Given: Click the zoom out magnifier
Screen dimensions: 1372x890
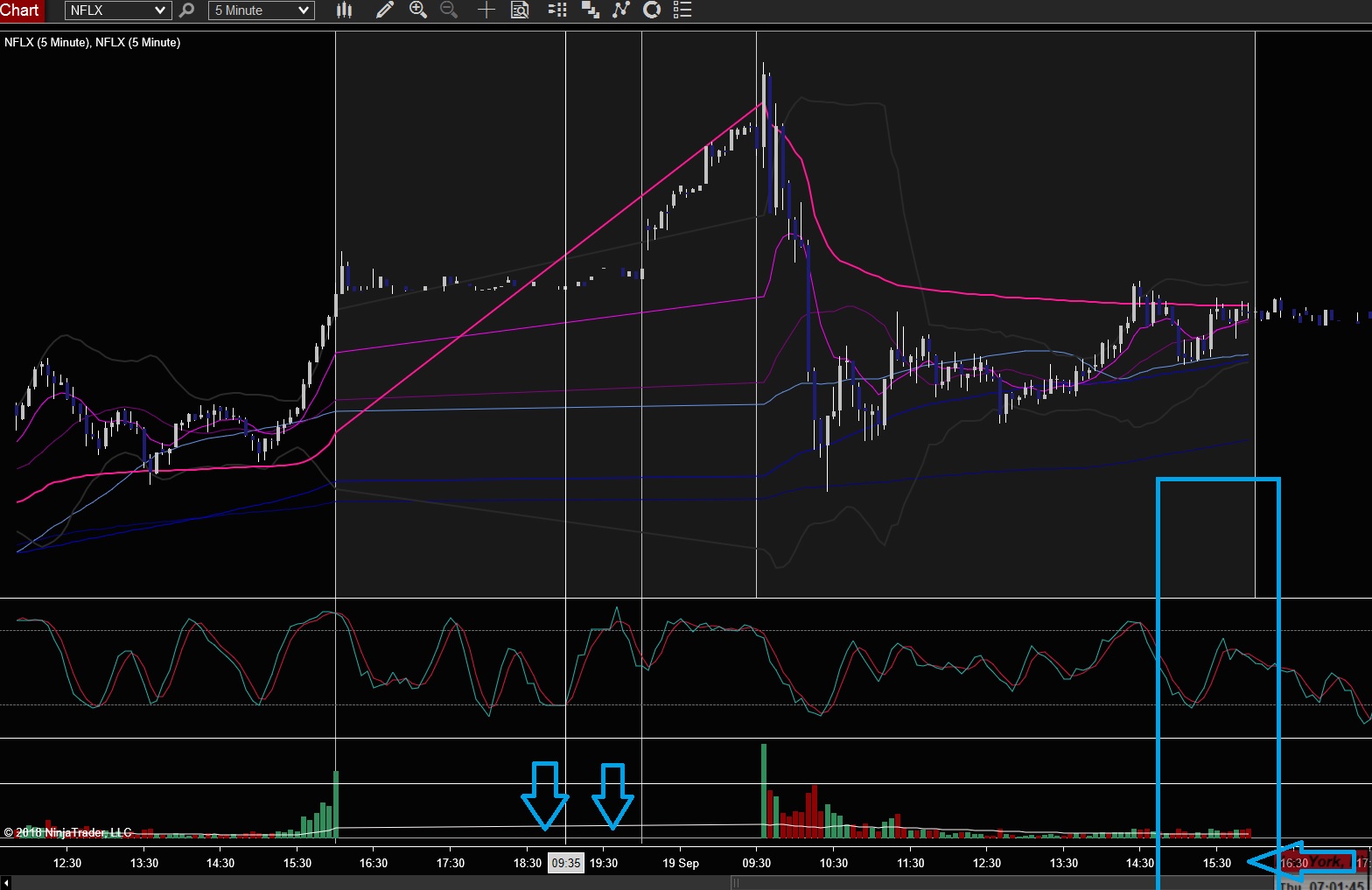Looking at the screenshot, I should (449, 11).
